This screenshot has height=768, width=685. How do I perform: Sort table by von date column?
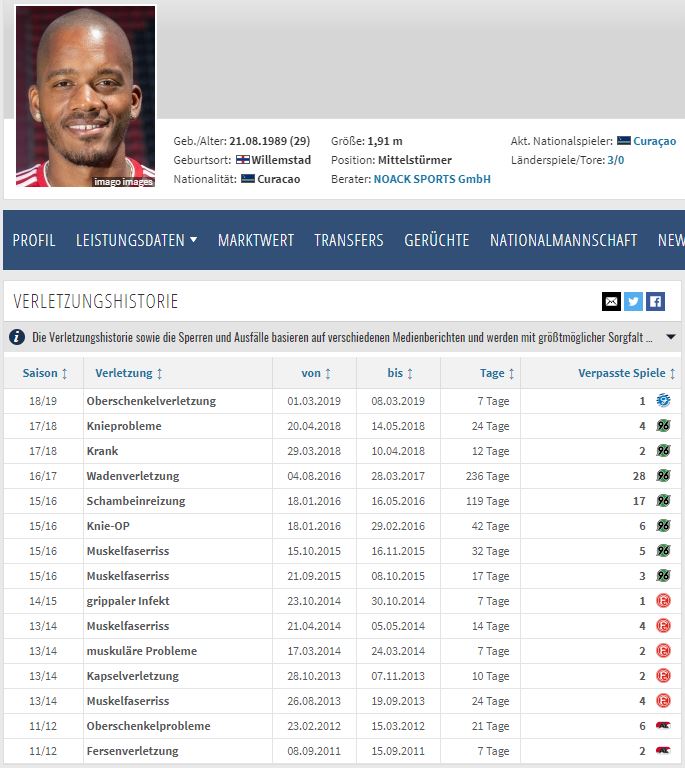click(316, 373)
